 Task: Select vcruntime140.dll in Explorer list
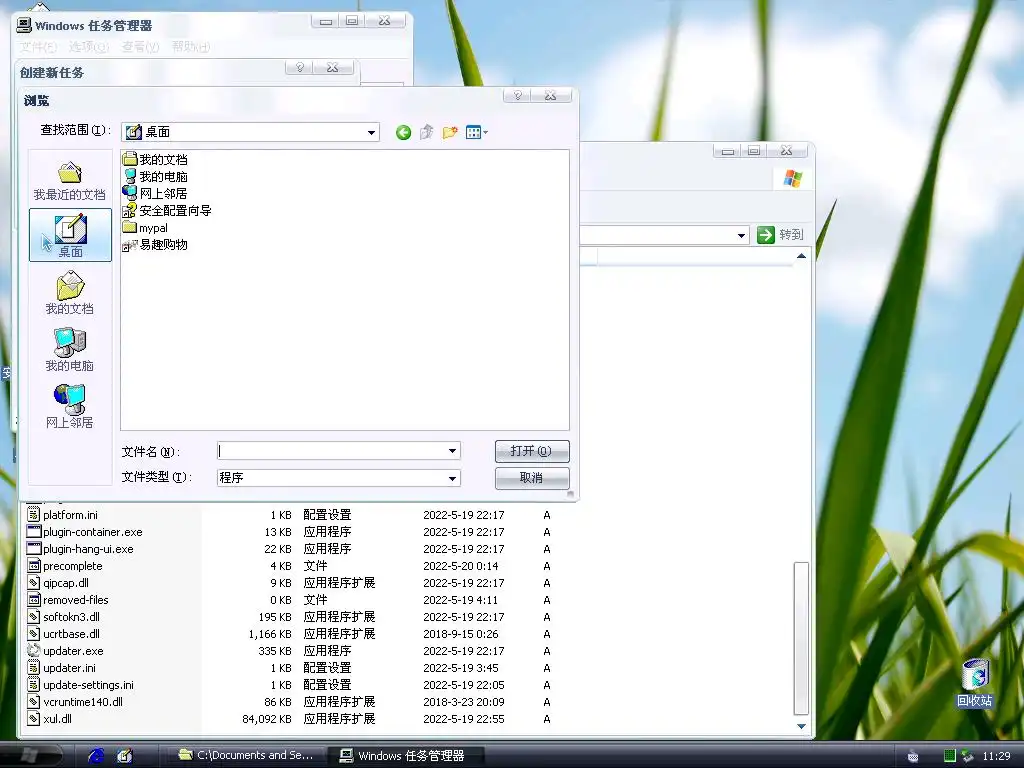tap(75, 701)
